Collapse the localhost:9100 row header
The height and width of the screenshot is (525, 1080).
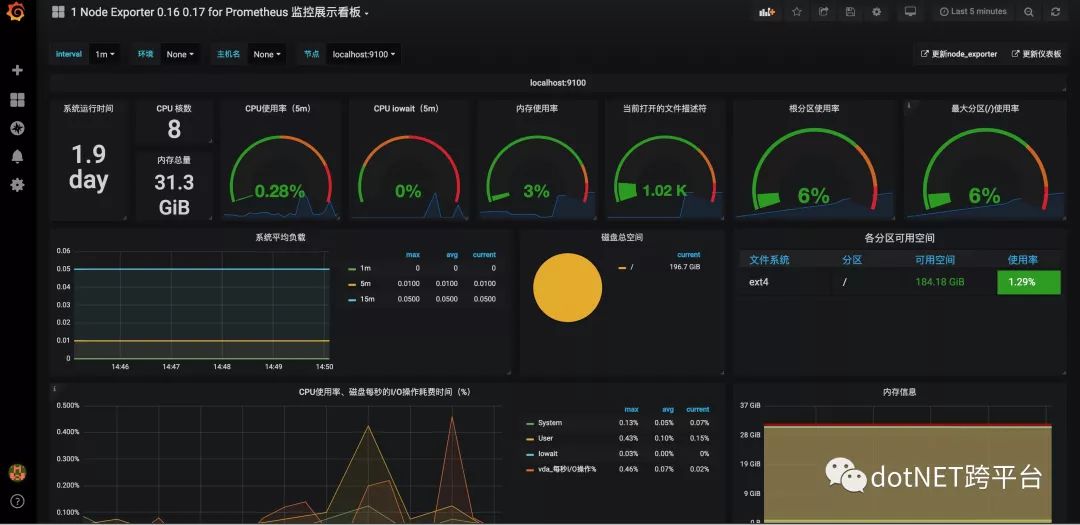558,83
